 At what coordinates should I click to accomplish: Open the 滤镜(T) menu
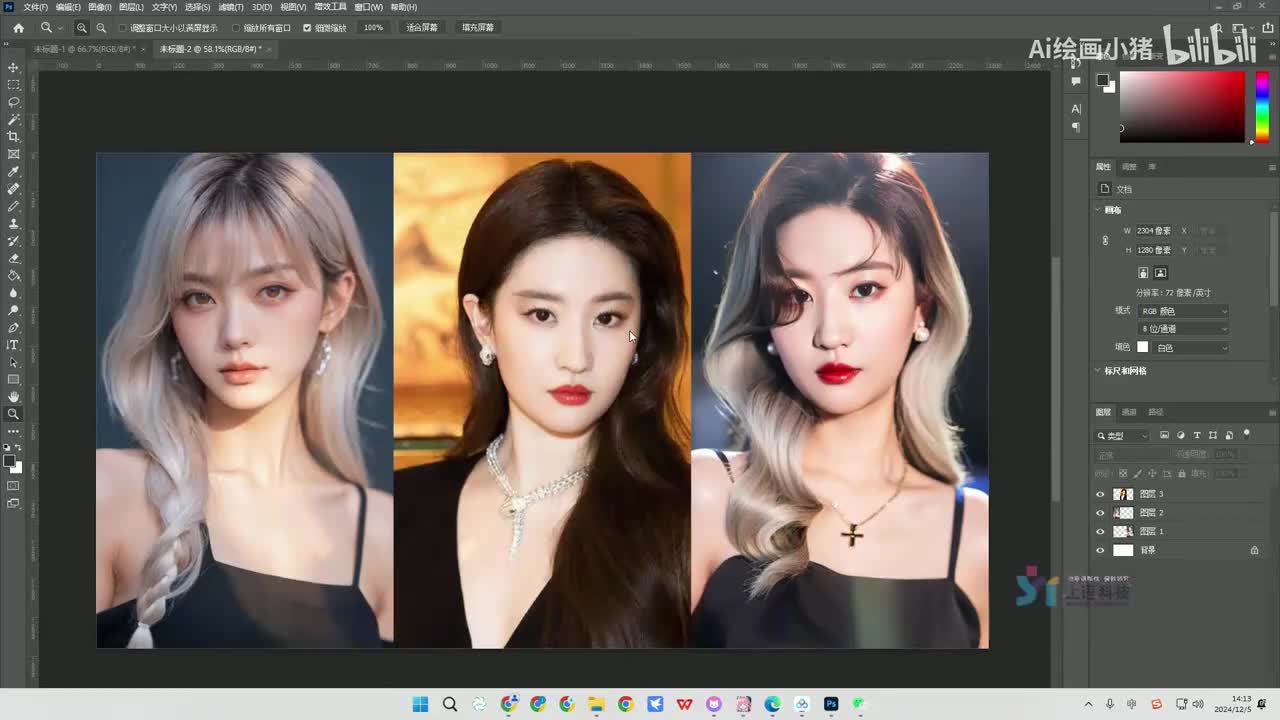(231, 7)
